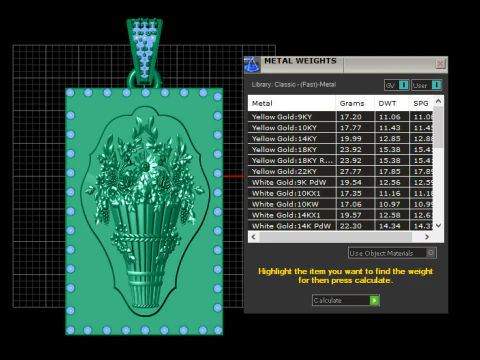The image size is (480, 360).
Task: Select the White Gold:9K PdW row
Action: click(x=341, y=182)
